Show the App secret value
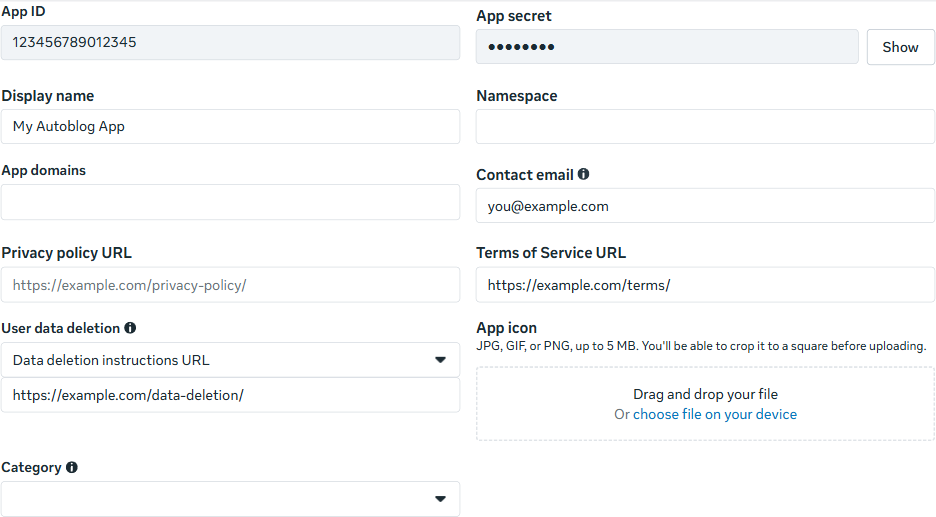Image resolution: width=936 pixels, height=517 pixels. [x=900, y=47]
